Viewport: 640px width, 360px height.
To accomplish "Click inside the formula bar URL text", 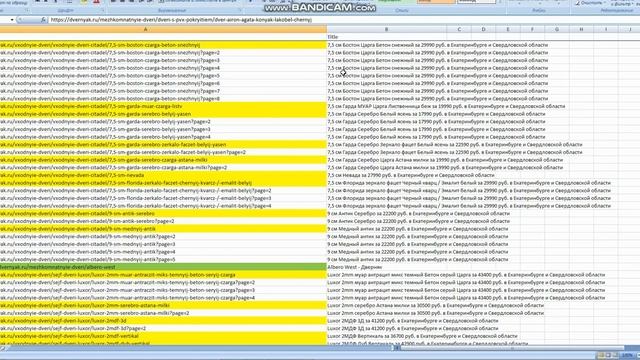I will point(181,20).
